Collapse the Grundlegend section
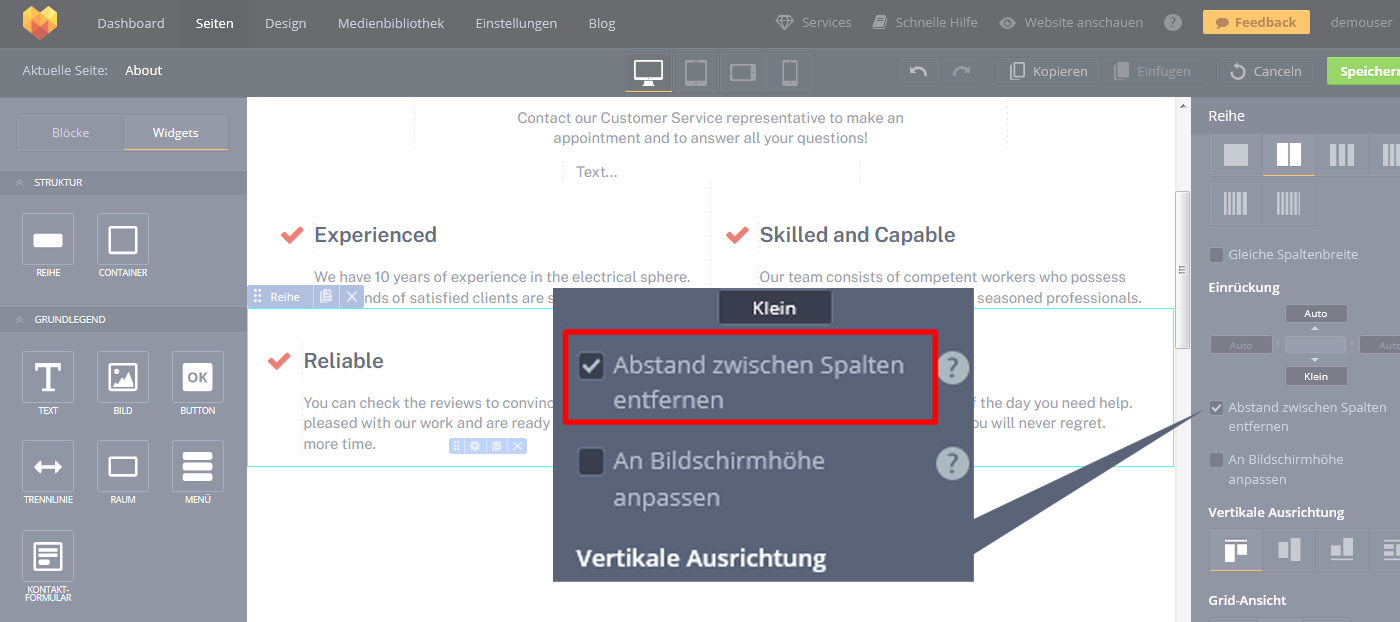 19,320
